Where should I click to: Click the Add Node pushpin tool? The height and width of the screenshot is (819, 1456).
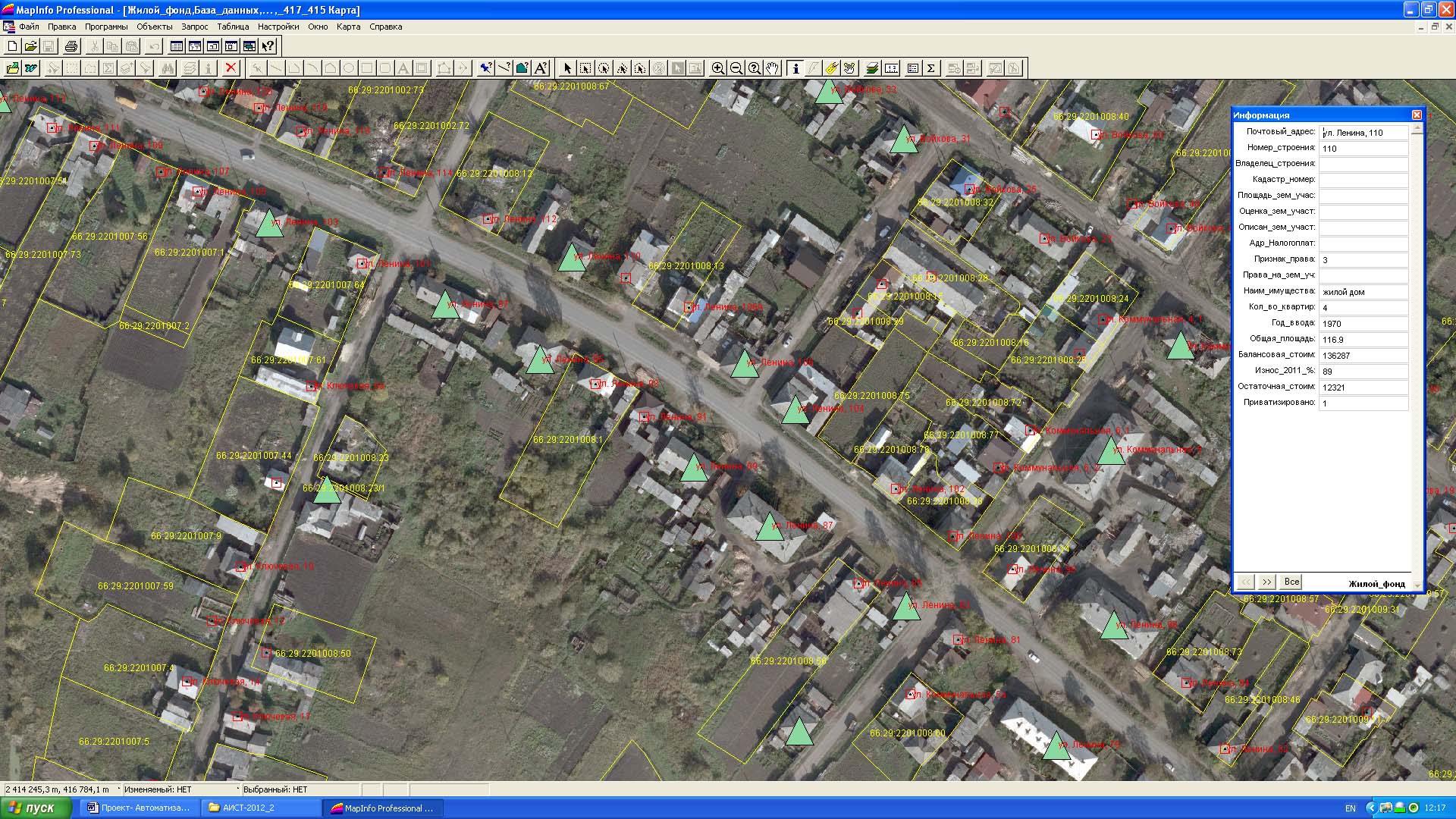[485, 68]
